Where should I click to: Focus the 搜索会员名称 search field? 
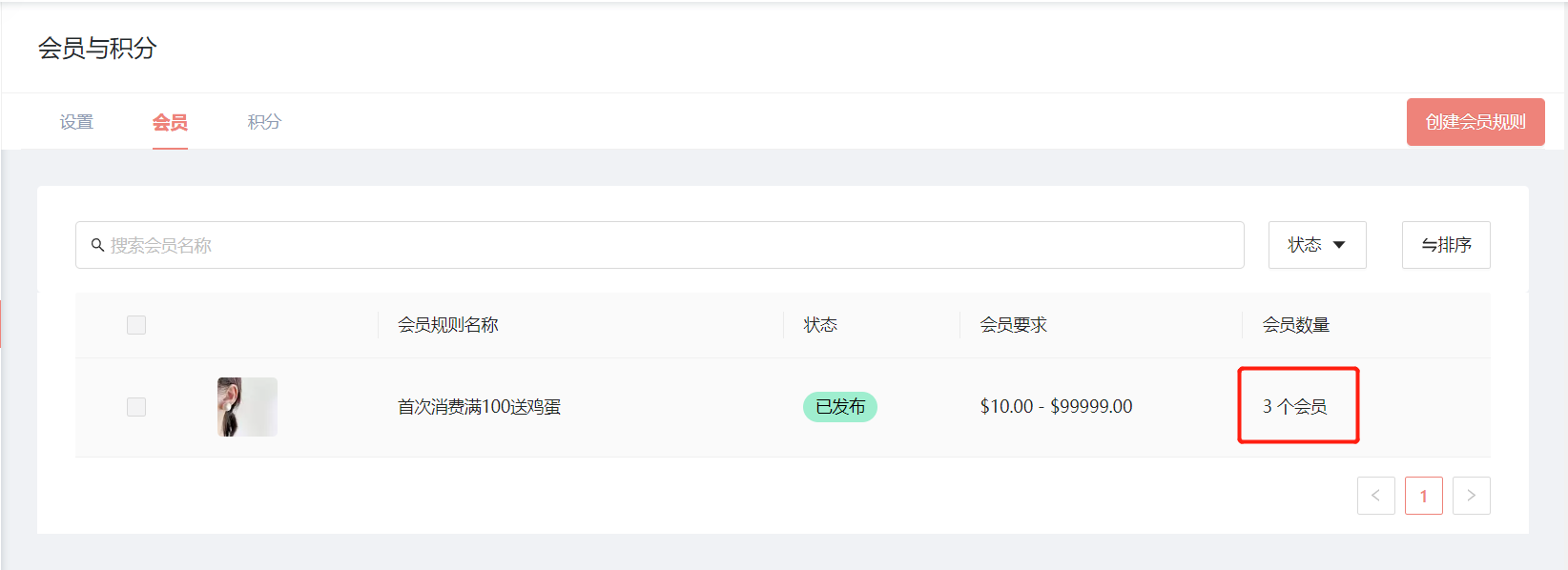click(x=660, y=245)
